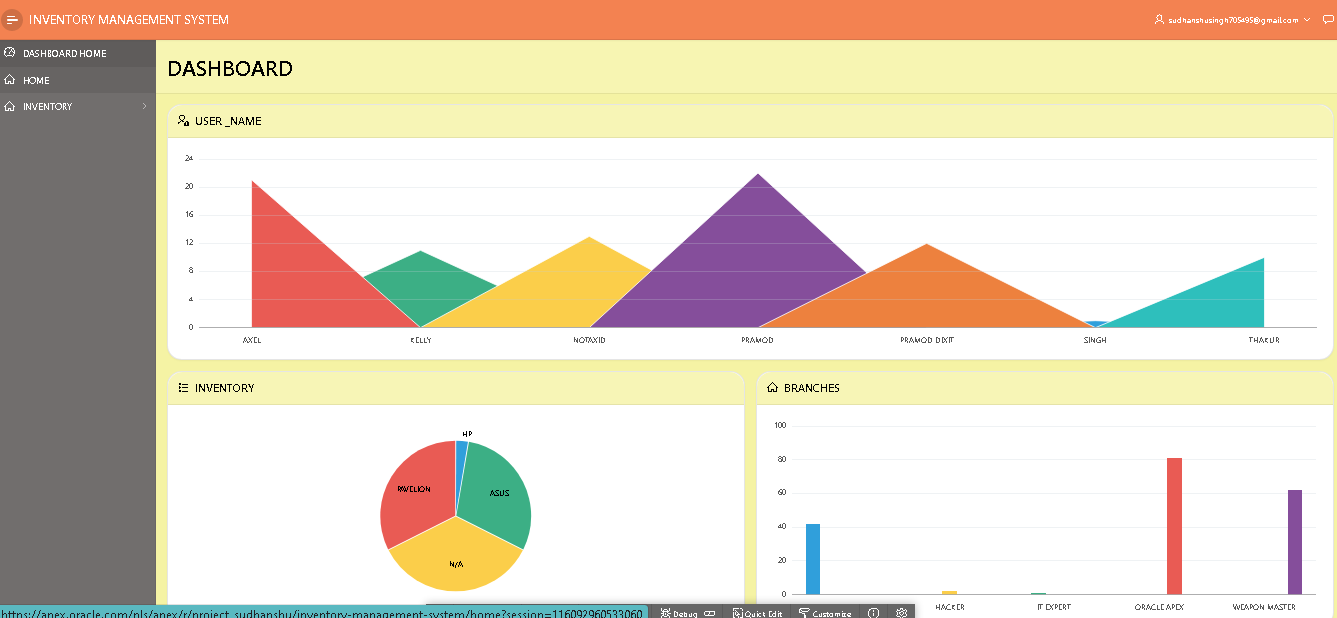Click the info icon on developer toolbar
Viewport: 1337px width, 618px height.
point(872,612)
